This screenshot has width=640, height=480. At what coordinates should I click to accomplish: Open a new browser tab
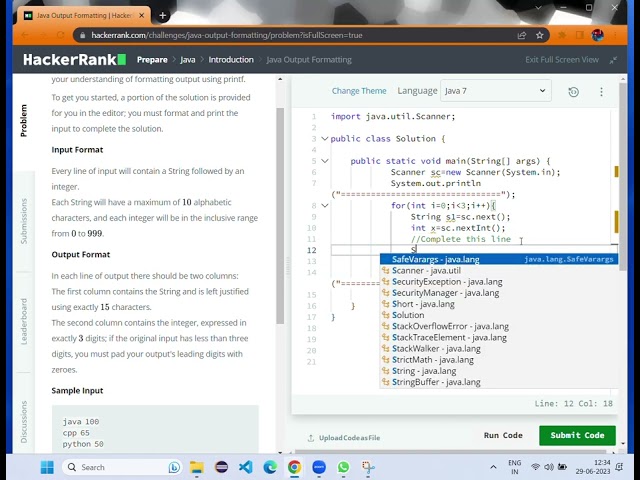click(162, 16)
